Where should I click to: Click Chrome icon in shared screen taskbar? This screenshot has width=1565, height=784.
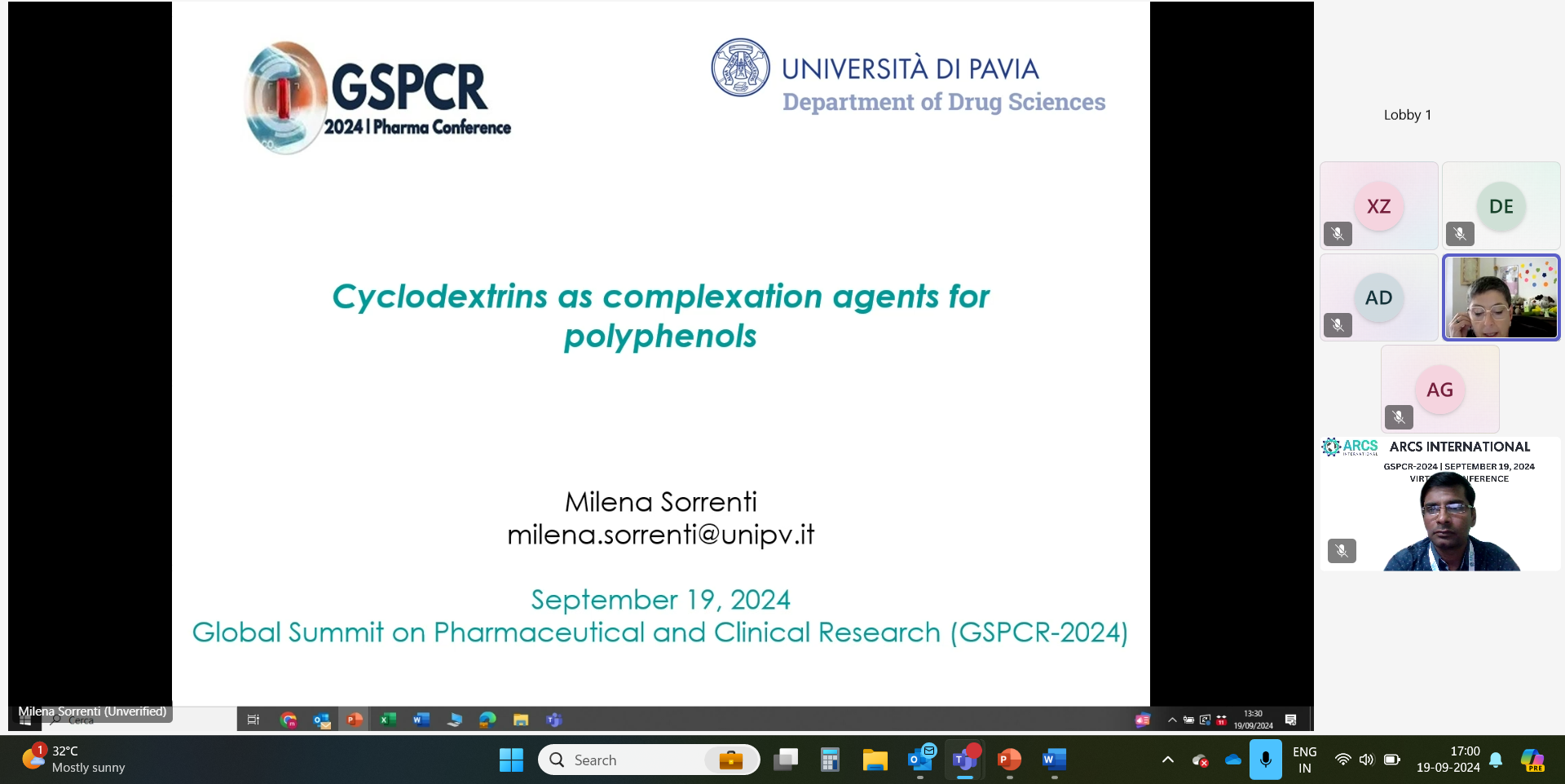(x=288, y=720)
